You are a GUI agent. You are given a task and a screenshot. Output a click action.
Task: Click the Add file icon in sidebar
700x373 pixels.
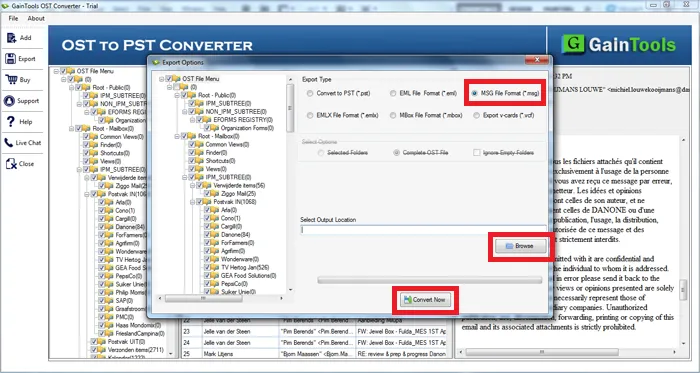click(11, 37)
